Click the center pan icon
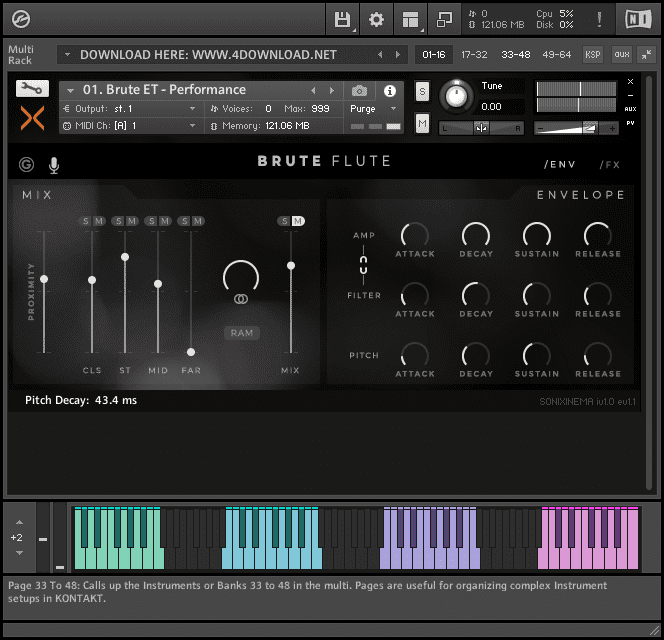664x640 pixels. click(481, 128)
